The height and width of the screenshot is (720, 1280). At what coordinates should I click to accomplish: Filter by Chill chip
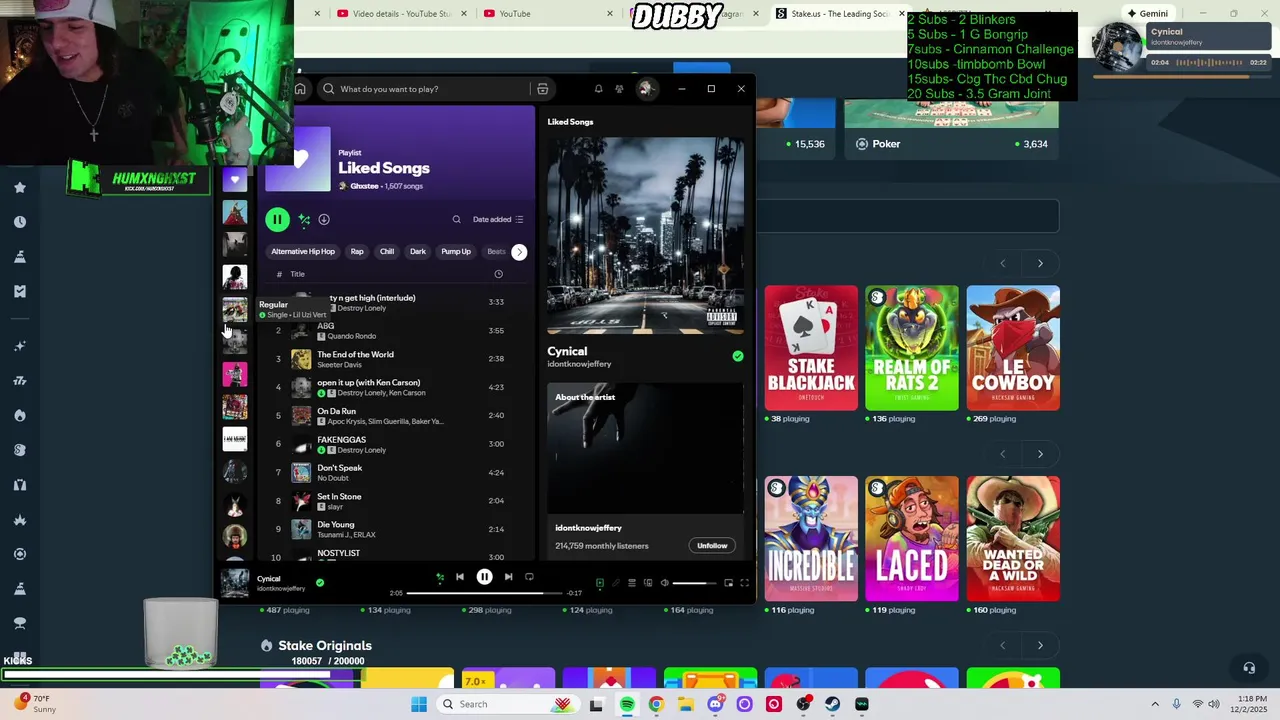[387, 252]
